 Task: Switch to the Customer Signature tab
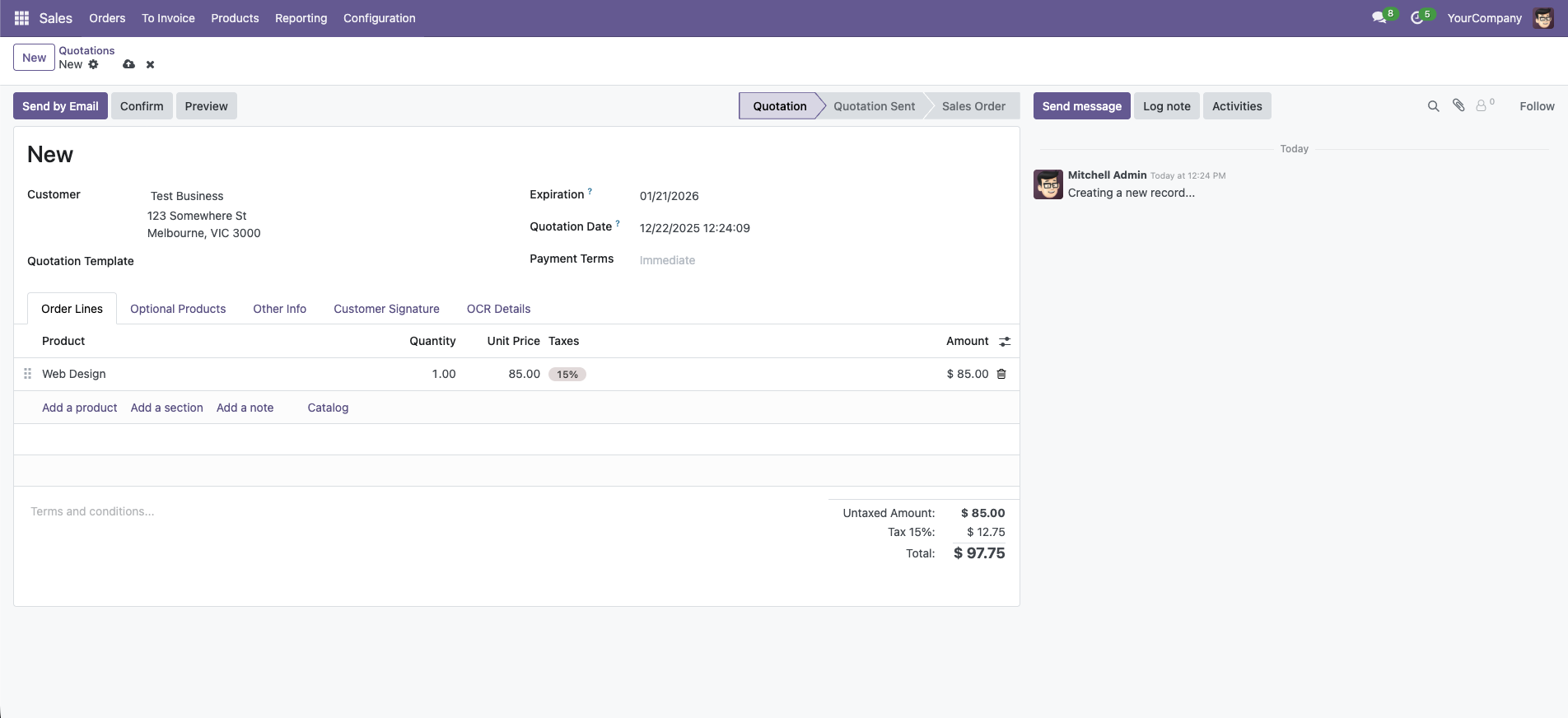(386, 309)
